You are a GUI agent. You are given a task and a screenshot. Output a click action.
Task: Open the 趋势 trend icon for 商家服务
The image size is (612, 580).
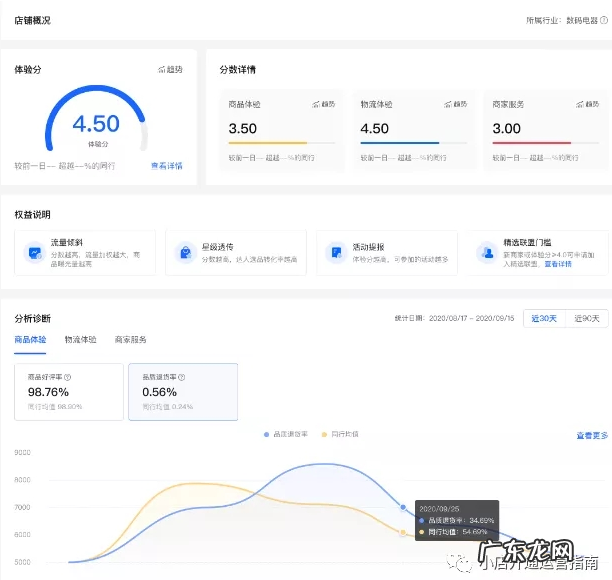[587, 104]
